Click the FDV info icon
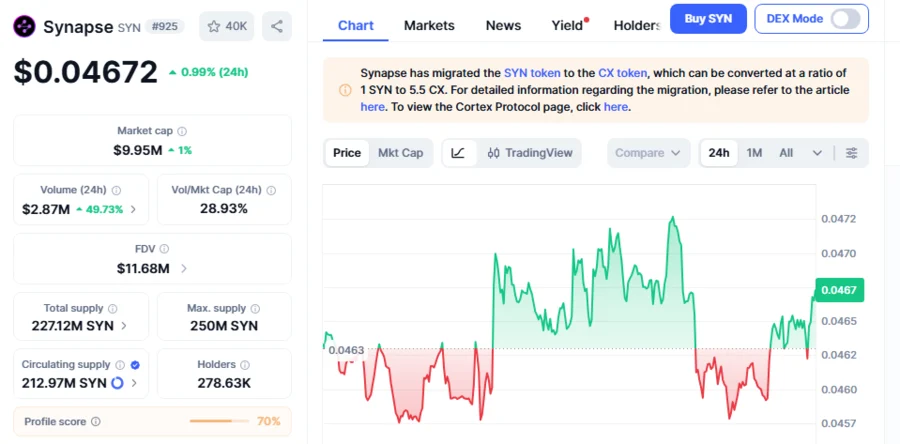The image size is (900, 444). pyautogui.click(x=165, y=249)
